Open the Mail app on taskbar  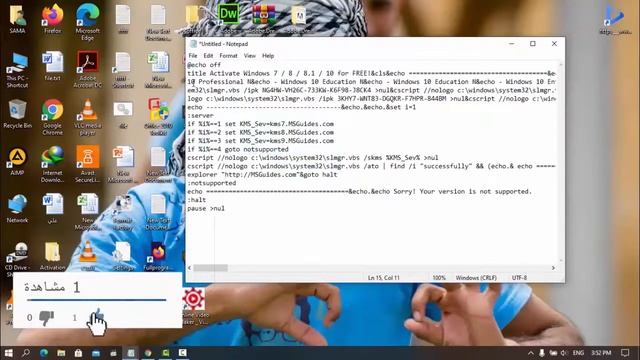pyautogui.click(x=96, y=353)
